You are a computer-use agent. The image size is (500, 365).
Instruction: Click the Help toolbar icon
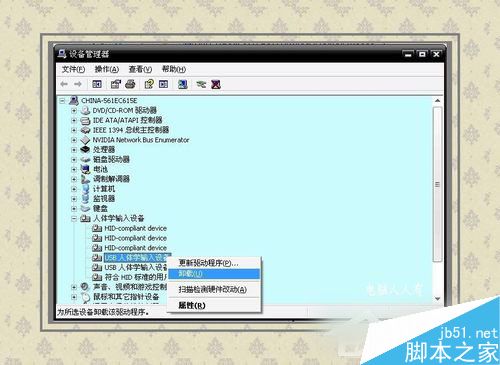coord(149,84)
